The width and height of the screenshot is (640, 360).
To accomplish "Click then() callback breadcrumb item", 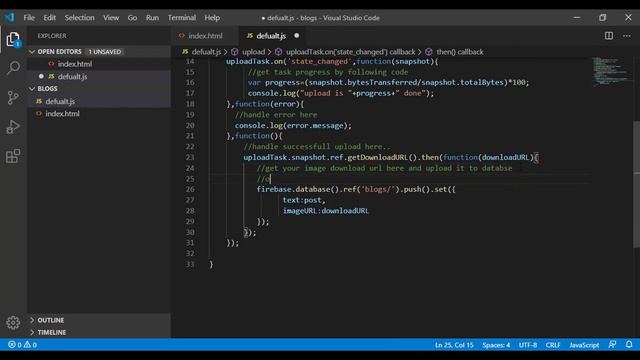I will pyautogui.click(x=460, y=52).
